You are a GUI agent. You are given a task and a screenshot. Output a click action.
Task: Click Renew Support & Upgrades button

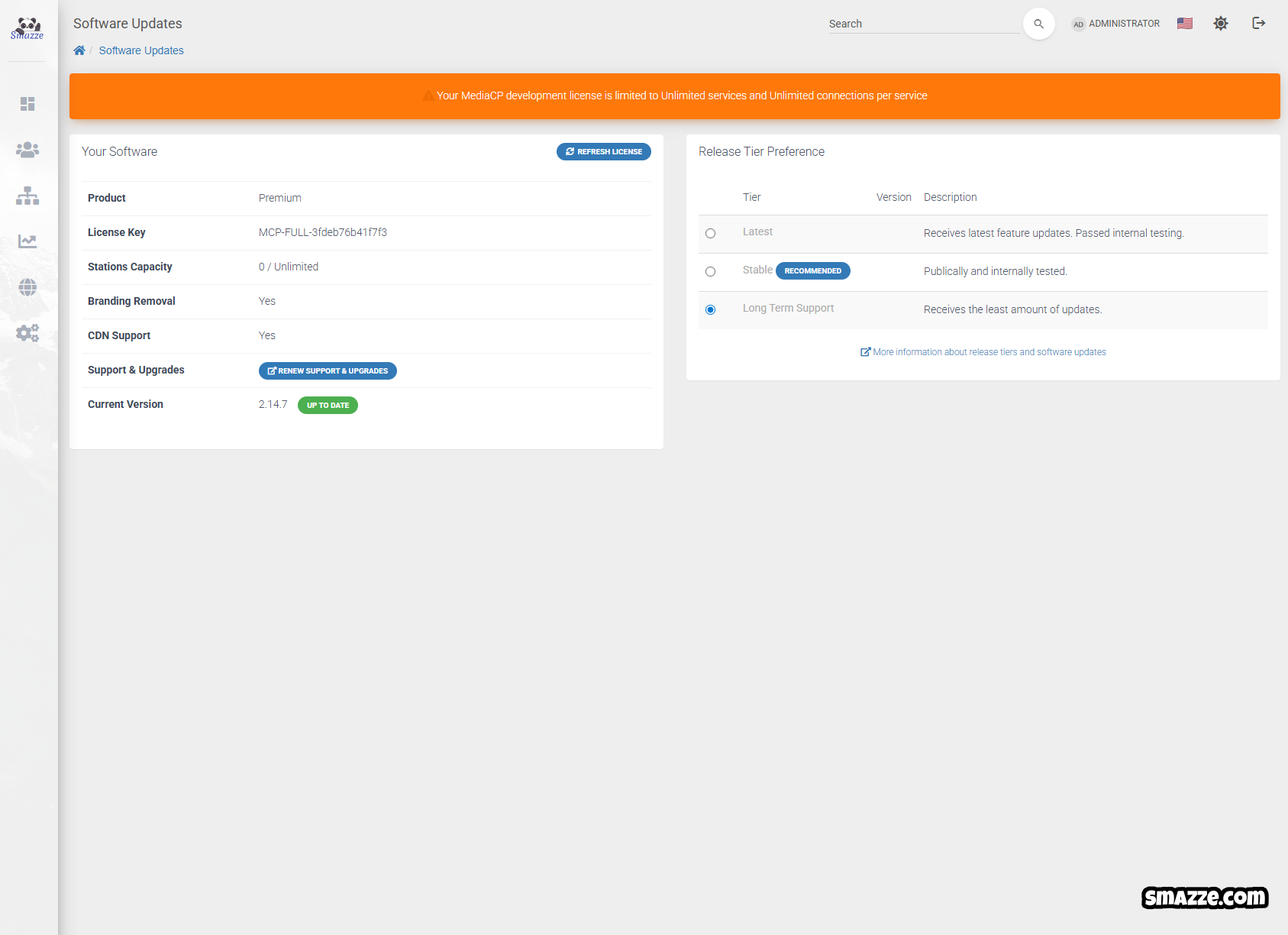(x=328, y=370)
